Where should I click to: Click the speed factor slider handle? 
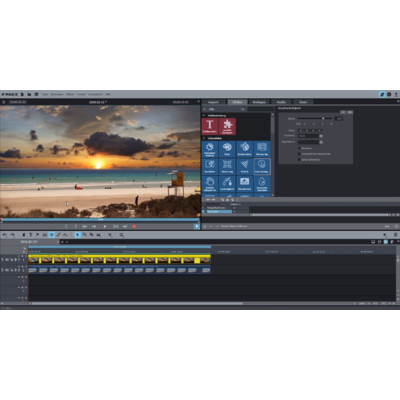(323, 118)
